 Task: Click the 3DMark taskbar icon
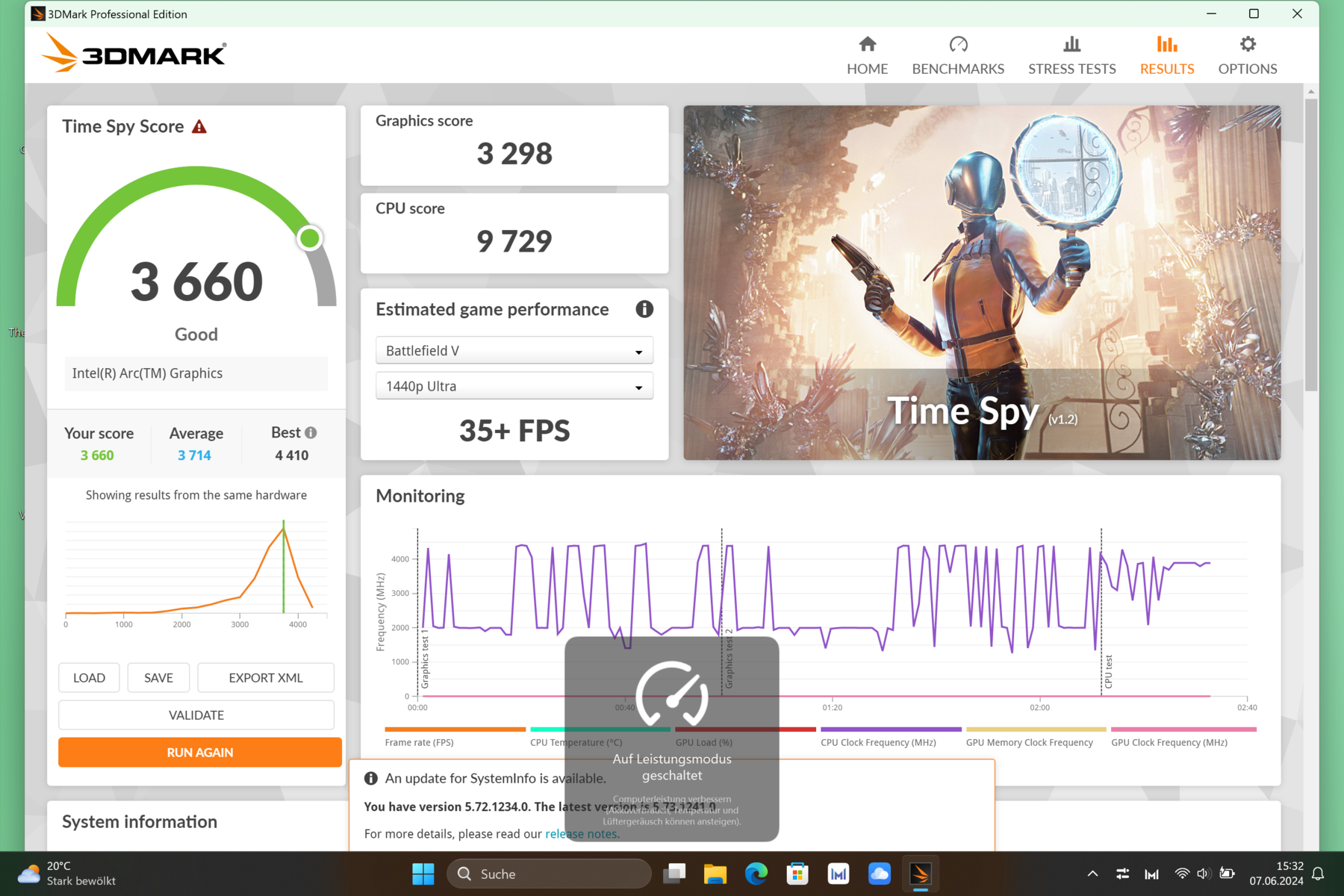(921, 874)
